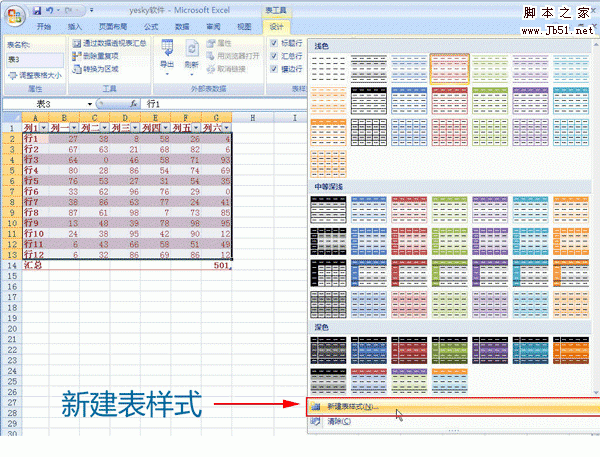Open the 列一 column filter dropdown
The image size is (600, 457).
pyautogui.click(x=74, y=127)
